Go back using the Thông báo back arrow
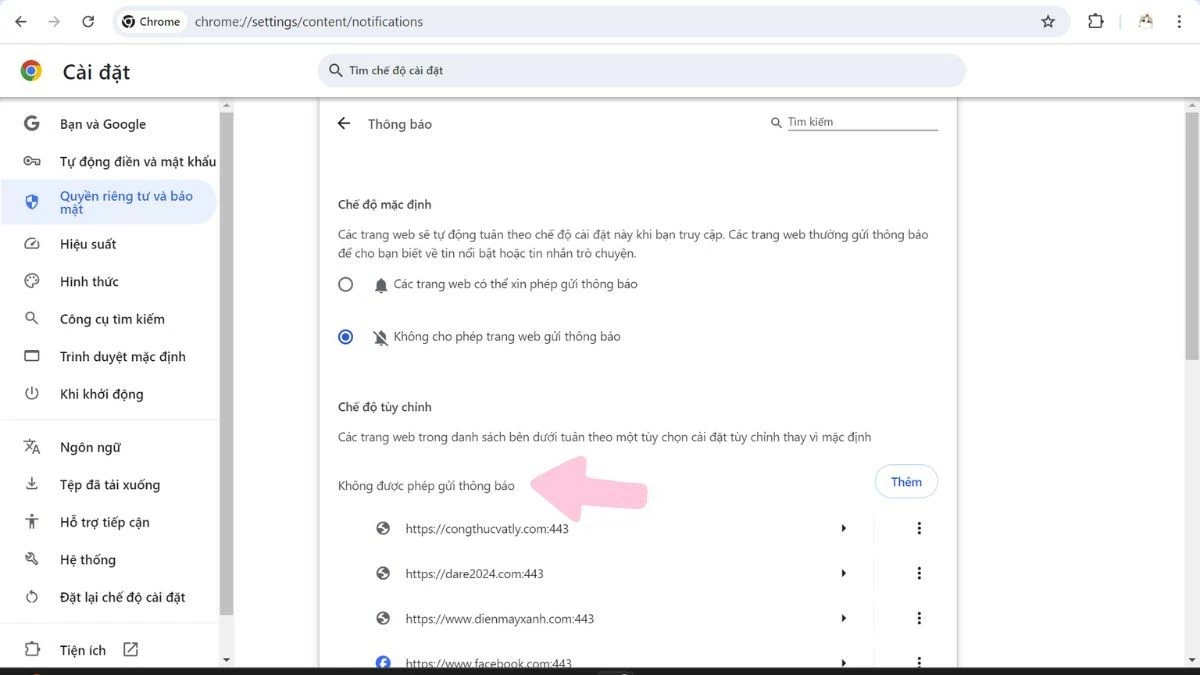The height and width of the screenshot is (675, 1200). (343, 123)
